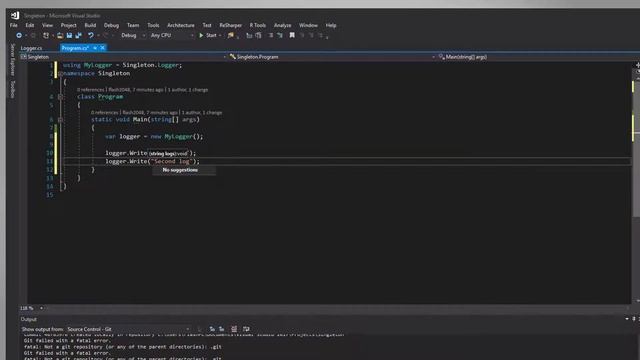Viewport: 640px width, 360px height.
Task: Open the Window menu
Action: coord(308,25)
